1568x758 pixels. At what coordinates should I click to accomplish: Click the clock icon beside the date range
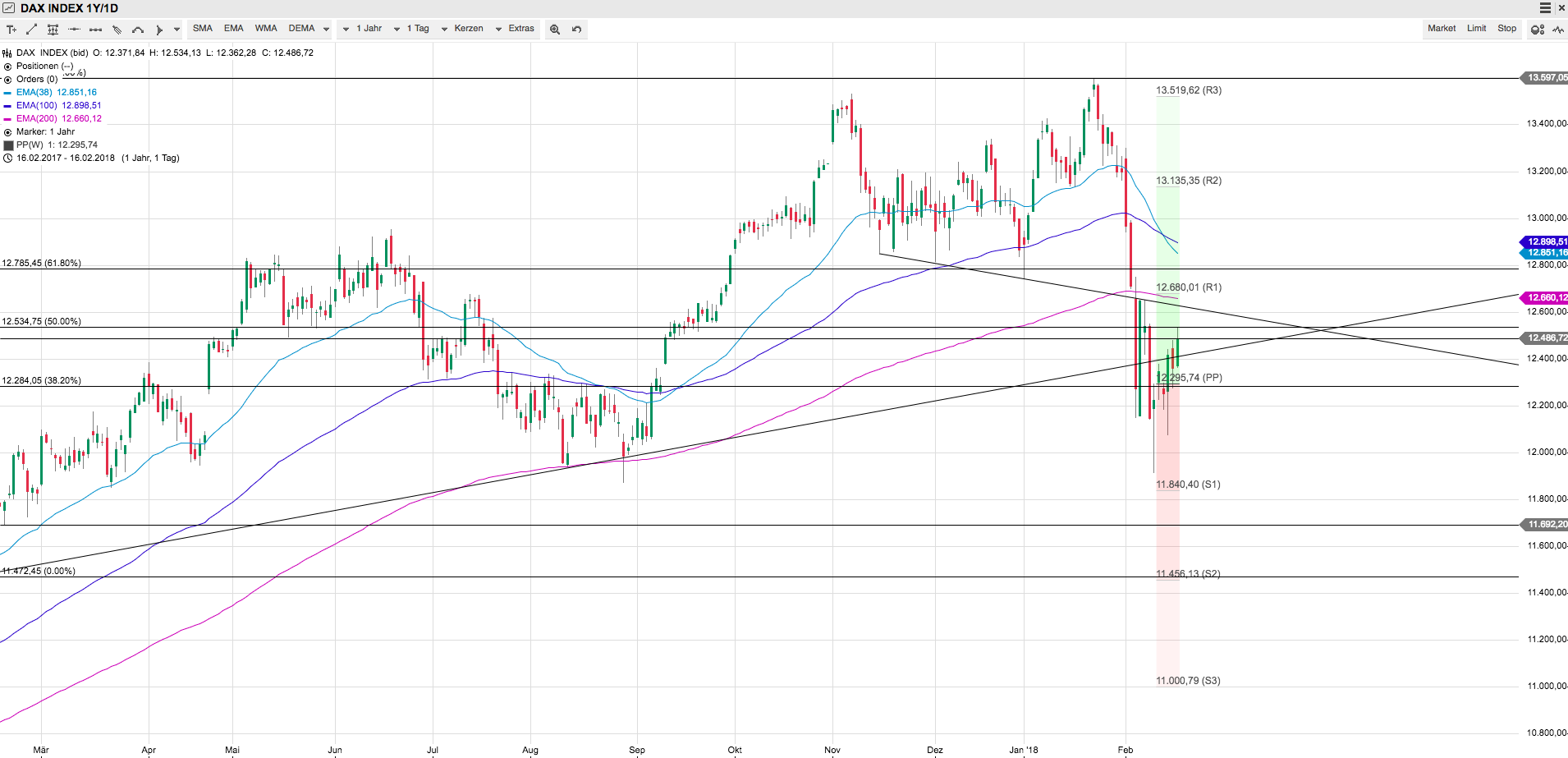(8, 158)
